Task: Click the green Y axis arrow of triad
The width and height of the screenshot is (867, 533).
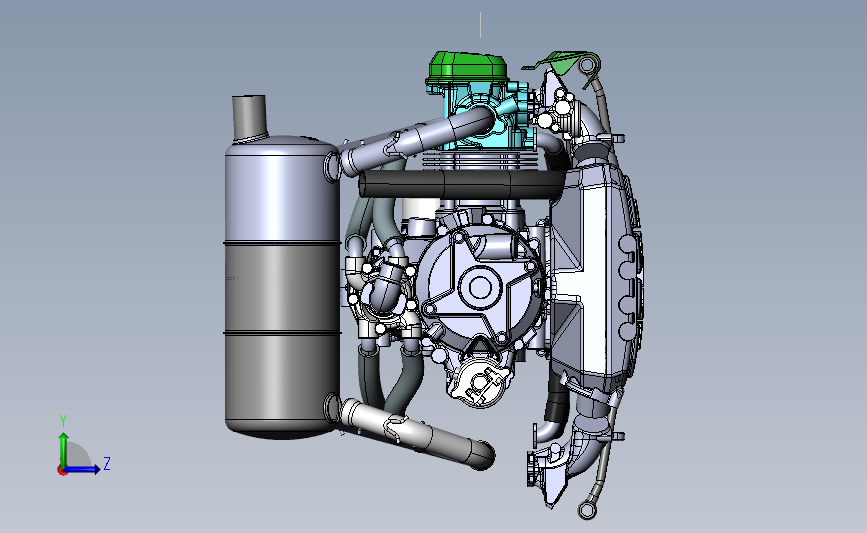Action: tap(64, 449)
